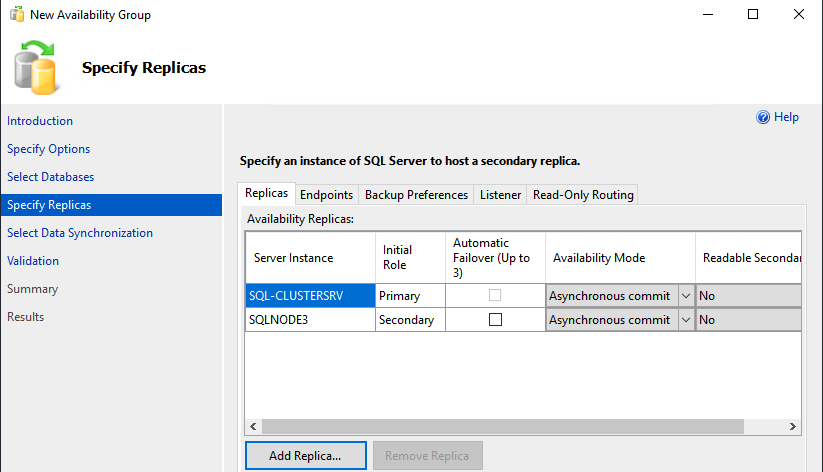Click the Remove Replica button
The width and height of the screenshot is (823, 472).
pyautogui.click(x=427, y=456)
